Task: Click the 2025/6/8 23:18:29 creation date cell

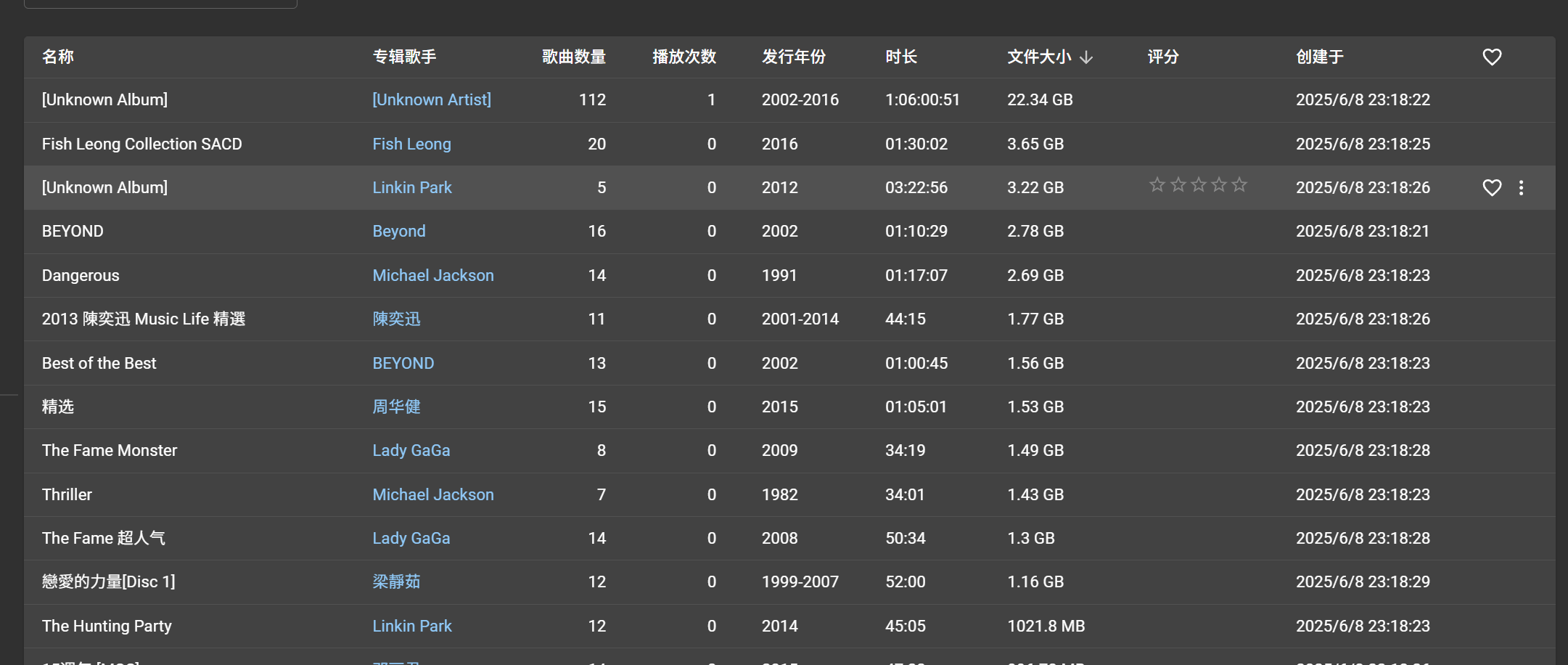Action: point(1363,582)
